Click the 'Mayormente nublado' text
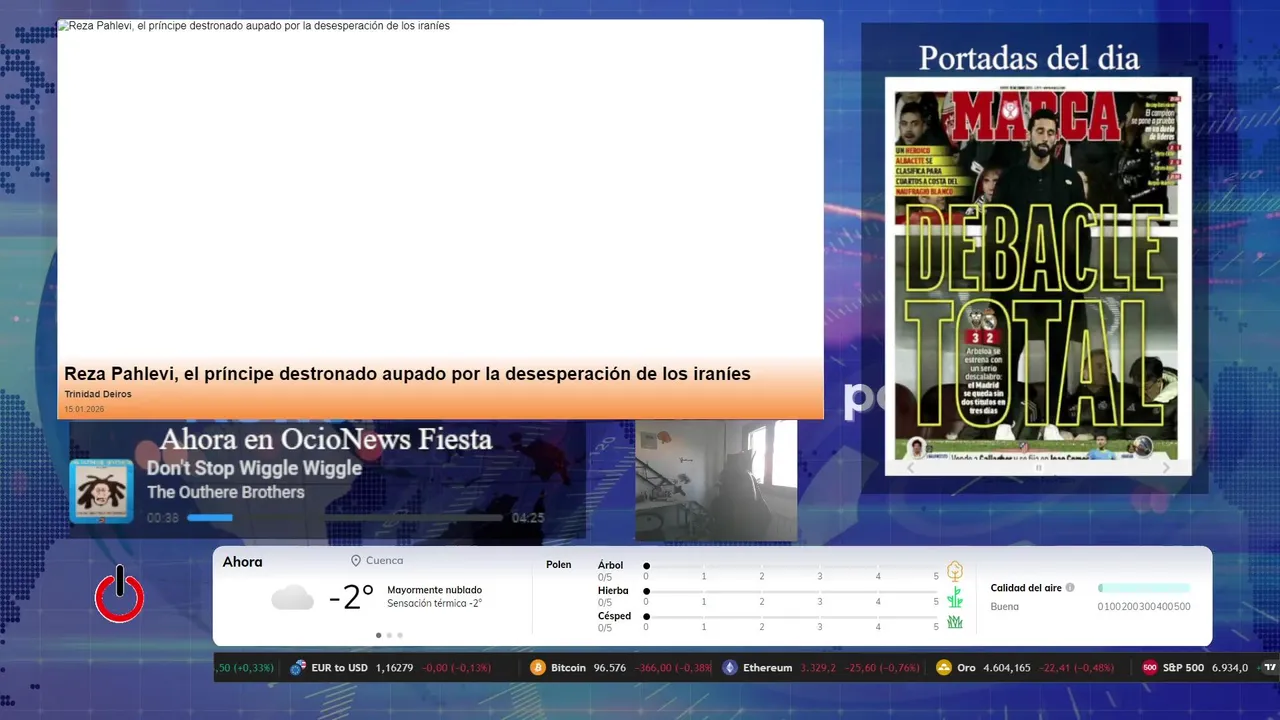 pos(435,590)
